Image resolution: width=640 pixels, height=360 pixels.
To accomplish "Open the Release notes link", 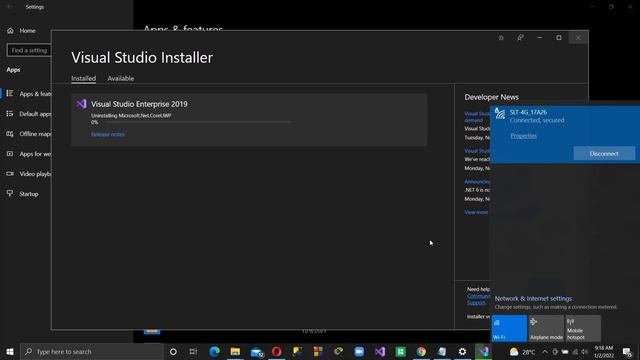I will [x=108, y=134].
